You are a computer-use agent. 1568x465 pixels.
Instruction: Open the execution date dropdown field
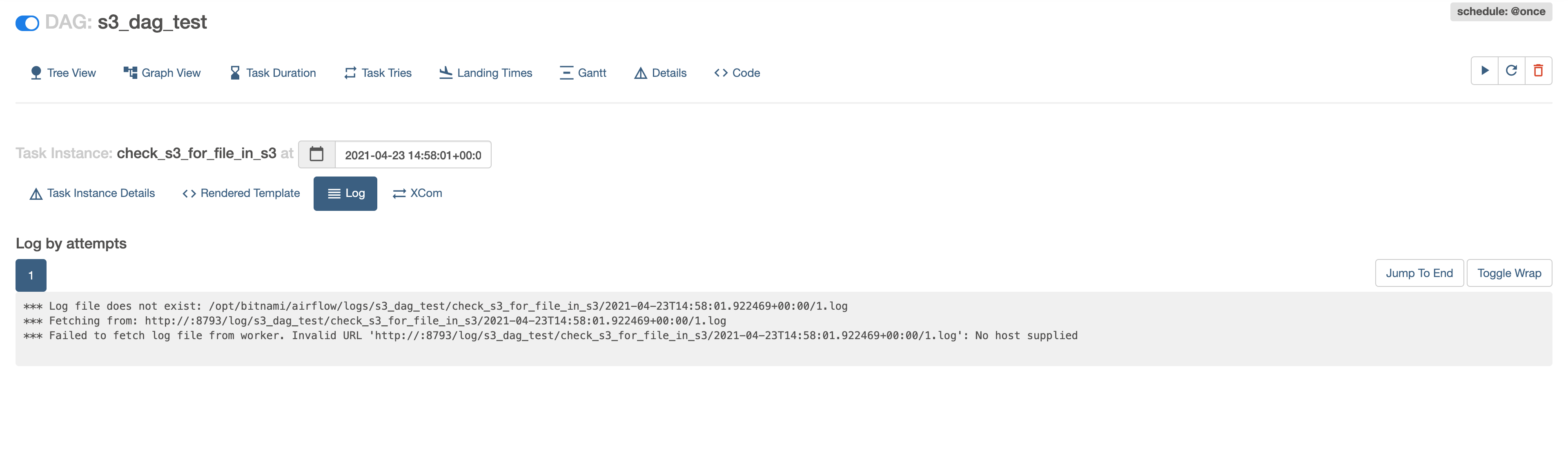413,154
